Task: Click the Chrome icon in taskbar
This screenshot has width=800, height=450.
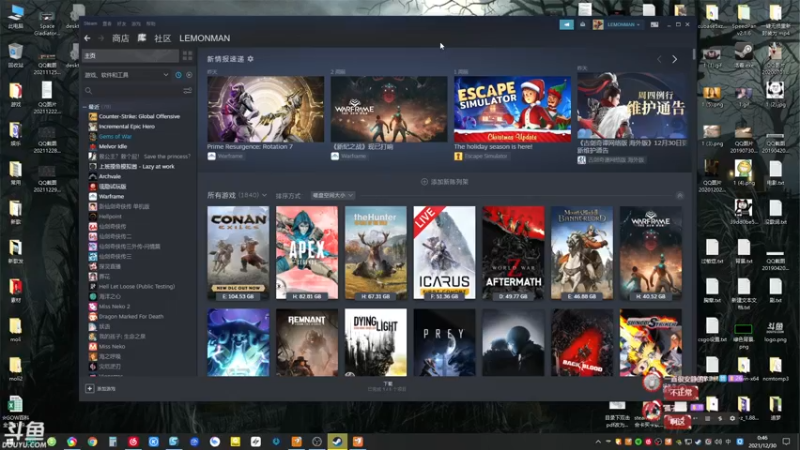Action: coord(92,441)
